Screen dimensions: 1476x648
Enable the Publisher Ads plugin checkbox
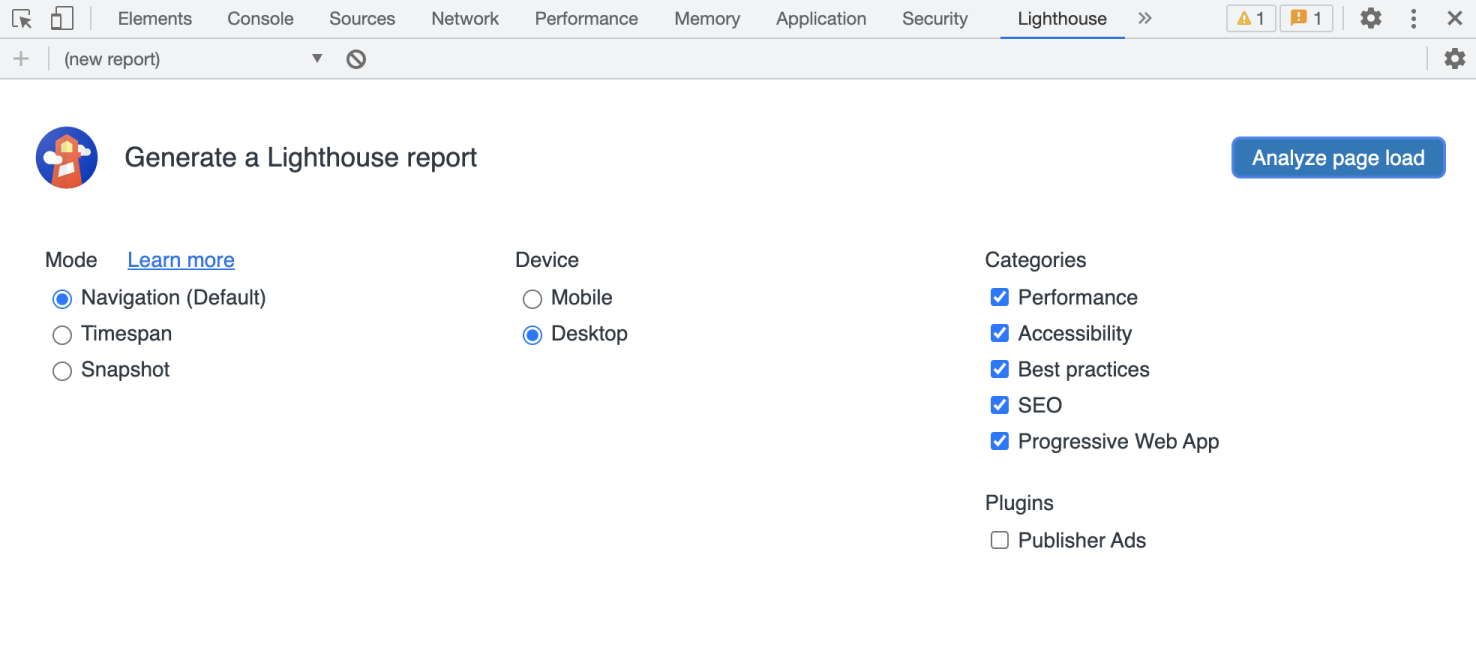[x=999, y=540]
